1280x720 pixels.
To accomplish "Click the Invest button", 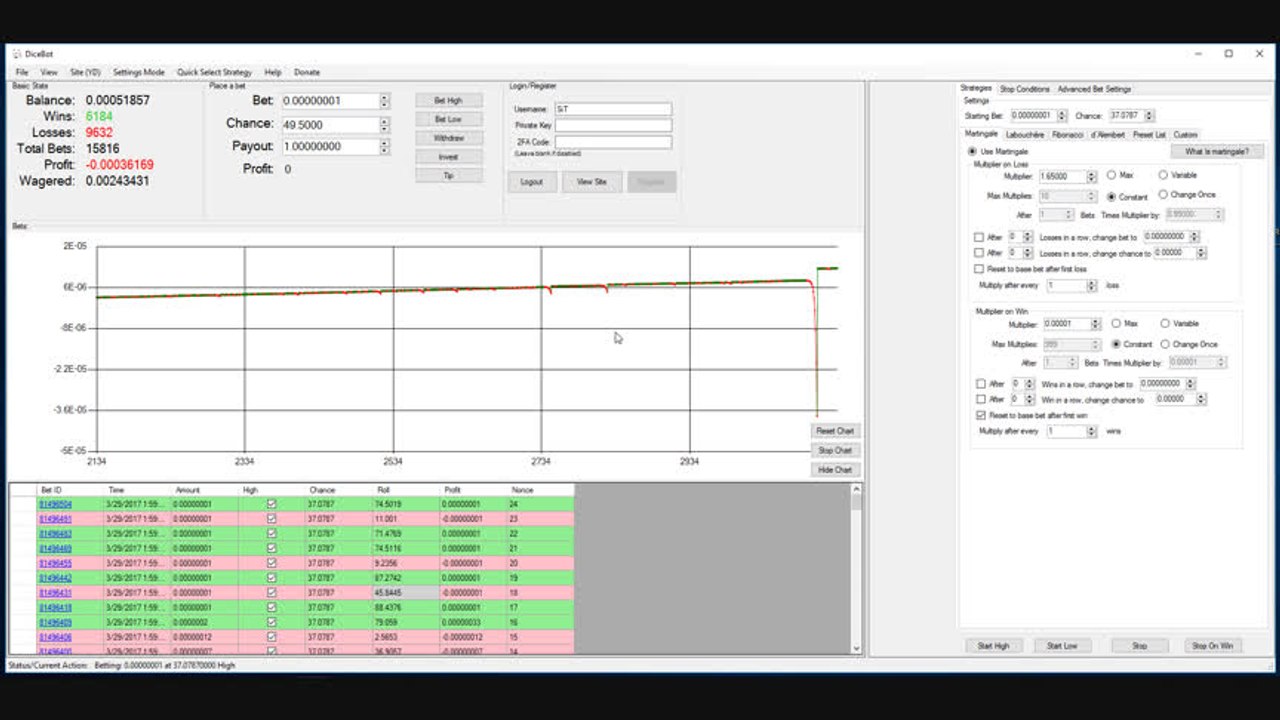I will coord(448,157).
